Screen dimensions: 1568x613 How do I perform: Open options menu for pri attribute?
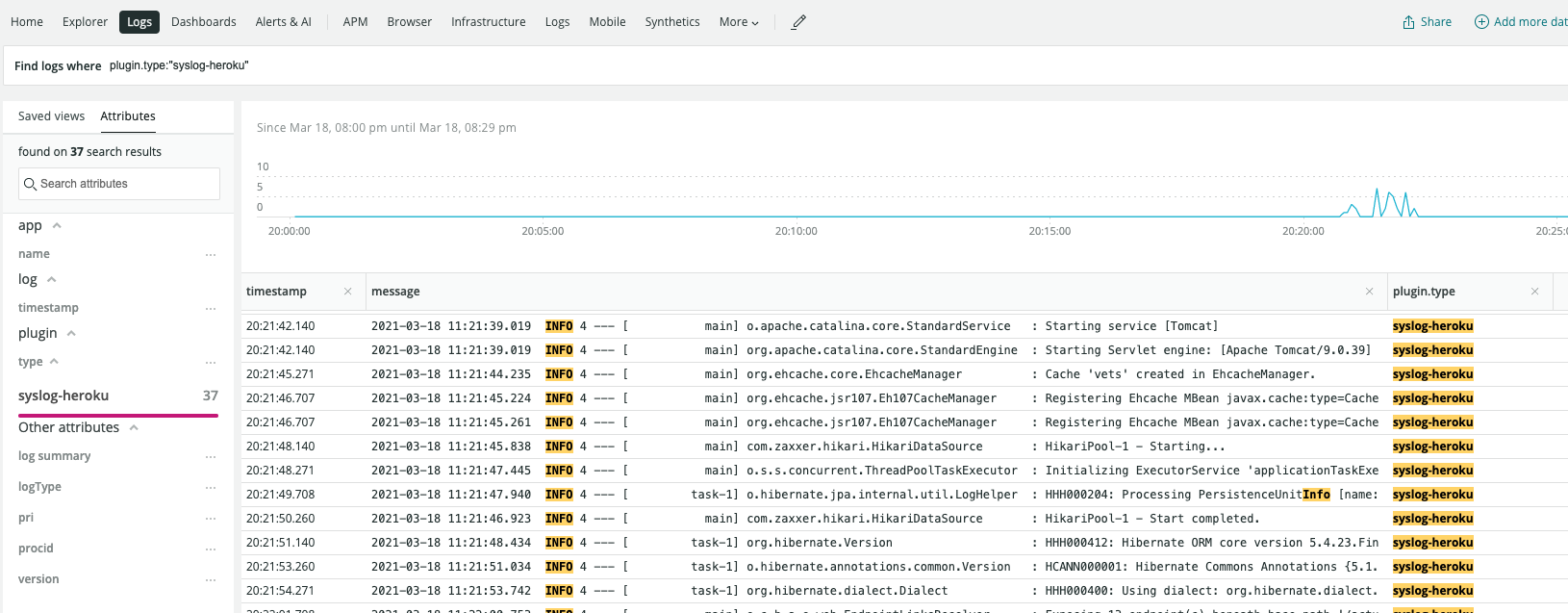[x=211, y=519]
